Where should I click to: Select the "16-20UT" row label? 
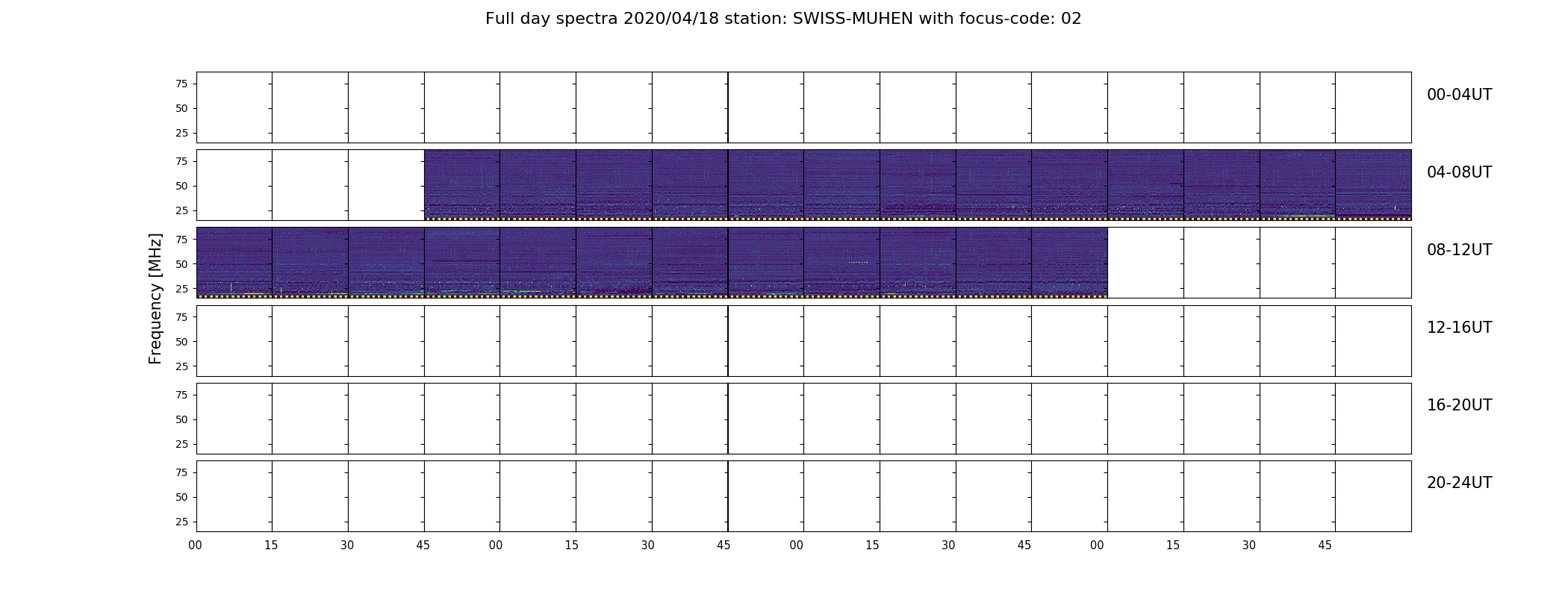tap(1459, 405)
